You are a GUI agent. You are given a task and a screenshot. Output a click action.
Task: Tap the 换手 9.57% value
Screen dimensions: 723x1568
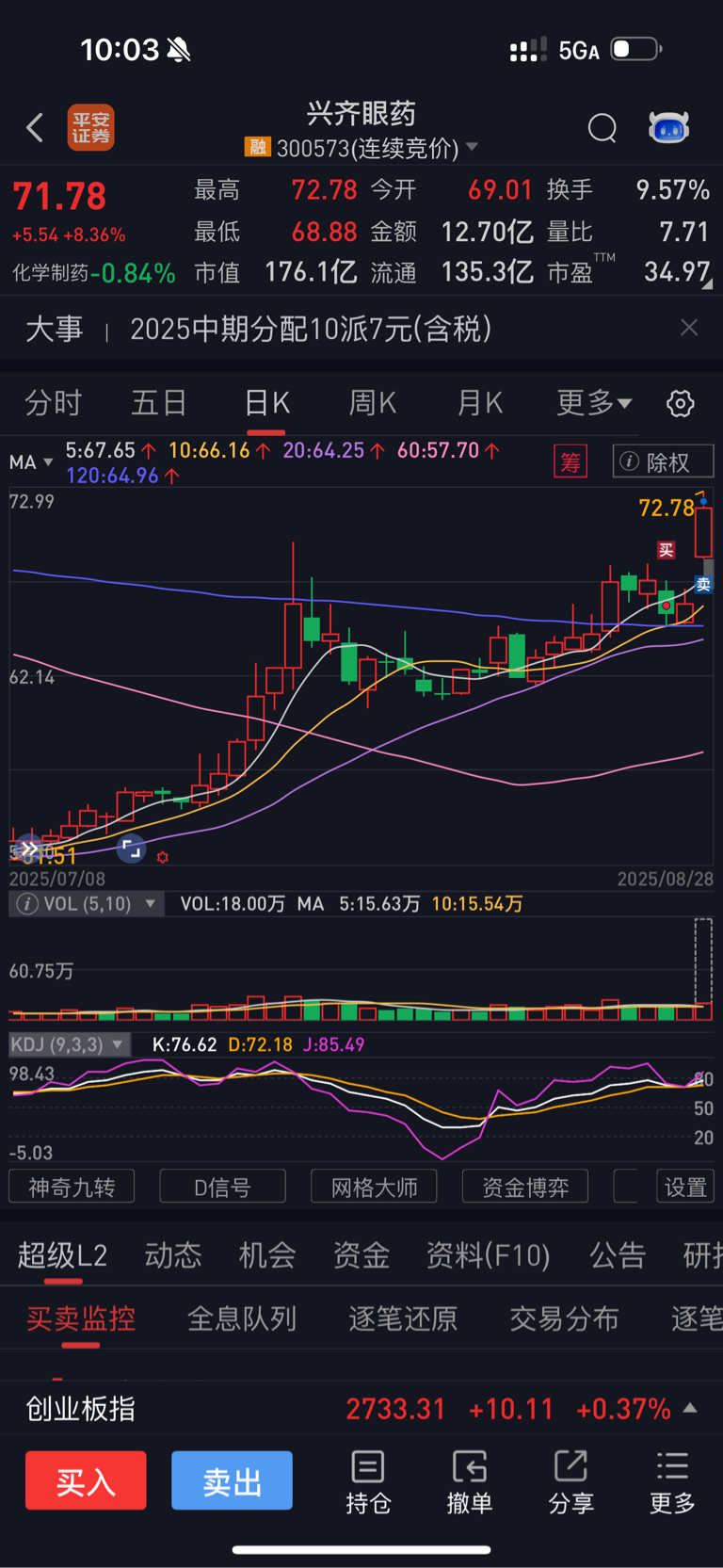672,190
